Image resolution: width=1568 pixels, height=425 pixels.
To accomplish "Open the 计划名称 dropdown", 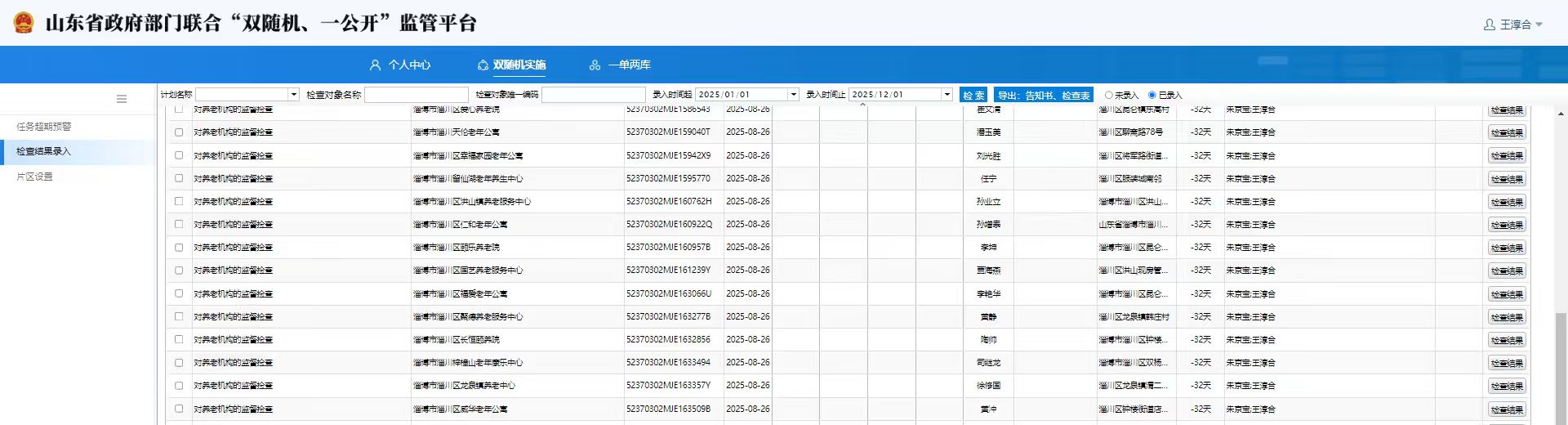I will click(x=294, y=95).
